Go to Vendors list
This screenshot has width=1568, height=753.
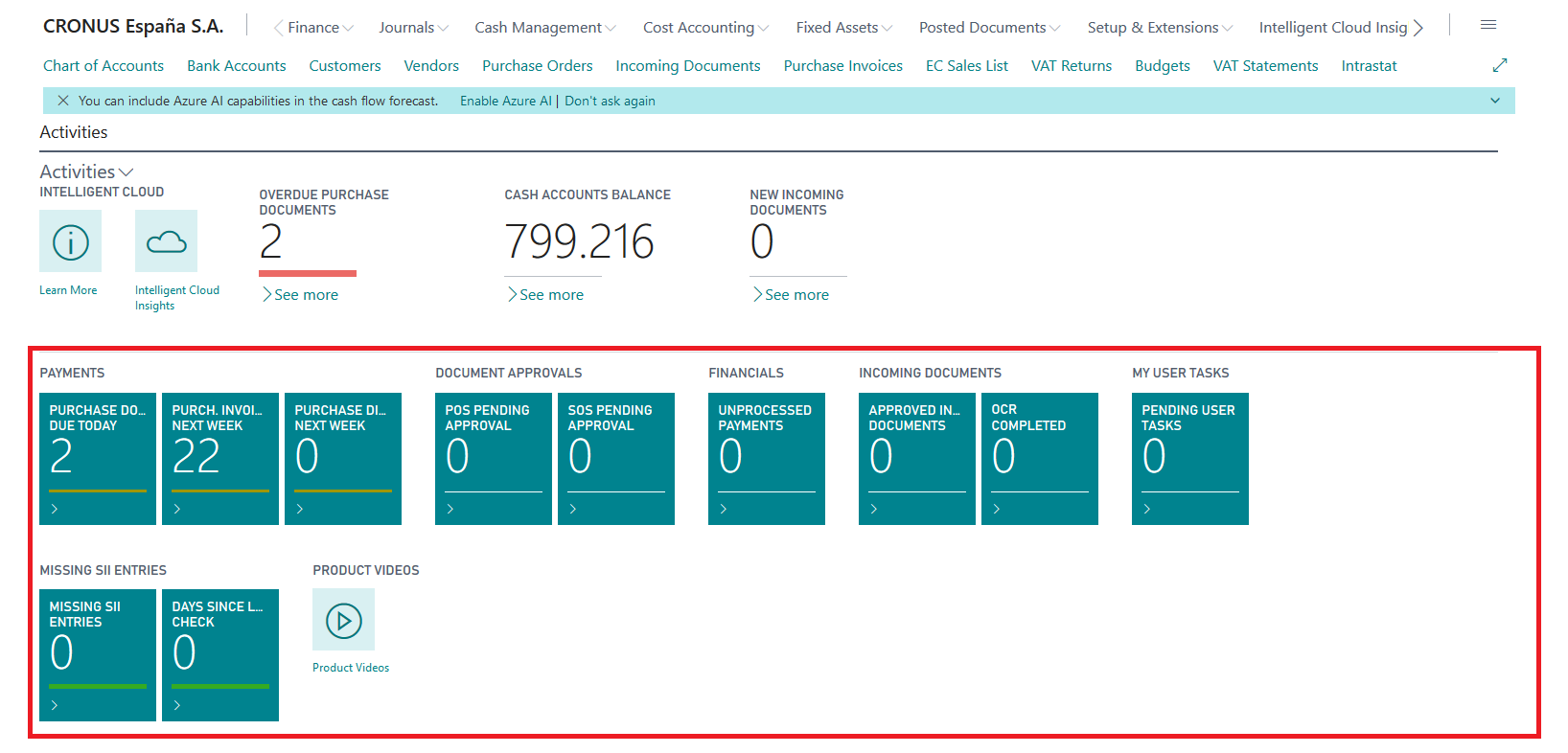click(431, 66)
